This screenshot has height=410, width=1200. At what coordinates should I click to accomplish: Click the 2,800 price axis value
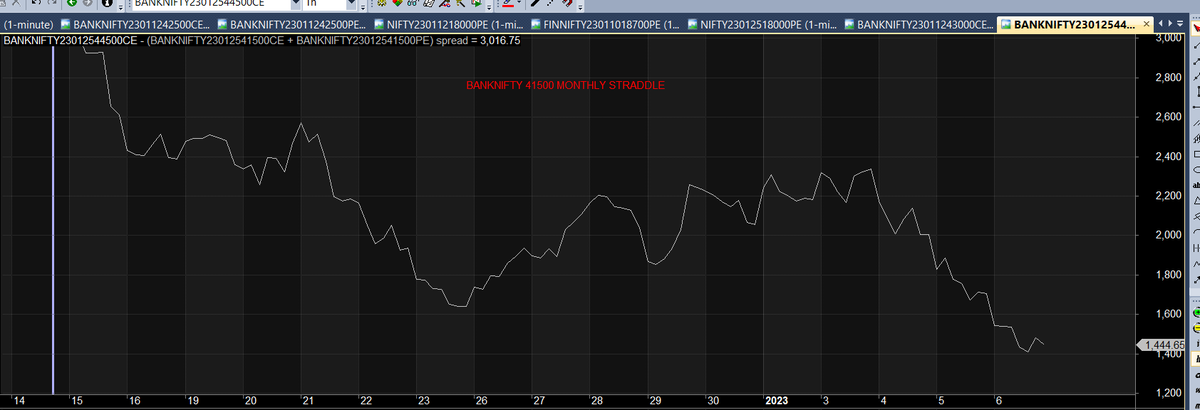[1167, 78]
